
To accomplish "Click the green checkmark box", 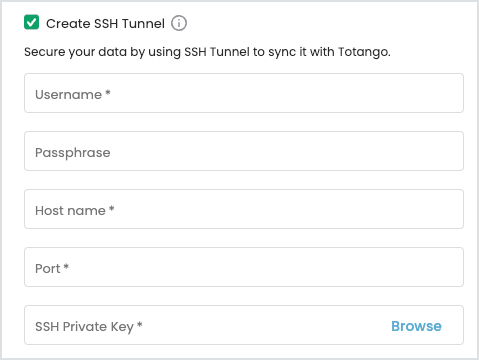I will point(31,22).
